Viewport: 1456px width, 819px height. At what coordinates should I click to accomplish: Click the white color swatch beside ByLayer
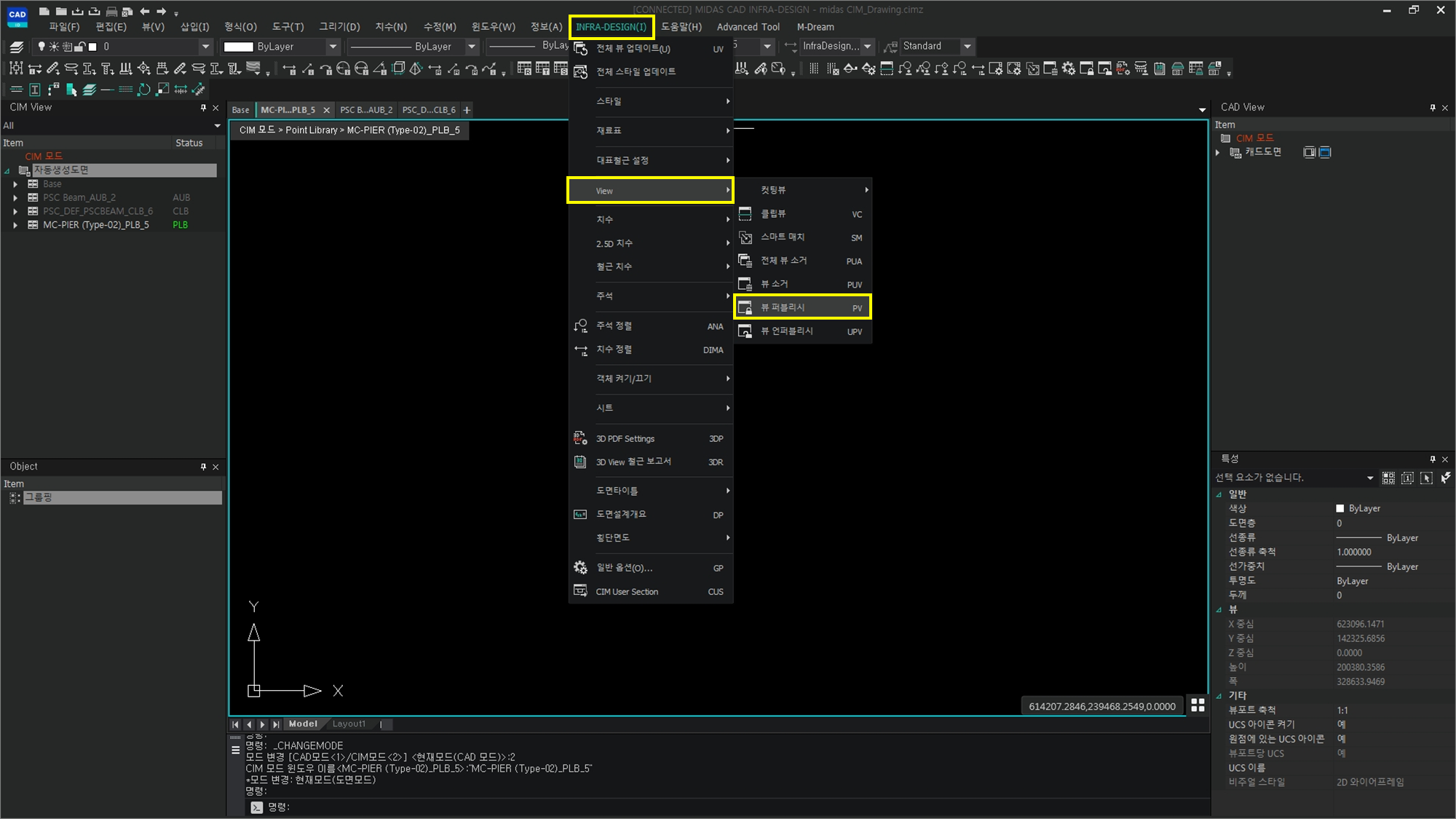238,47
